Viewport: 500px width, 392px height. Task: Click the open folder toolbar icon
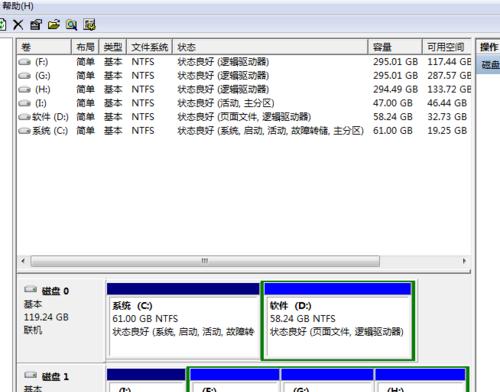tap(54, 24)
